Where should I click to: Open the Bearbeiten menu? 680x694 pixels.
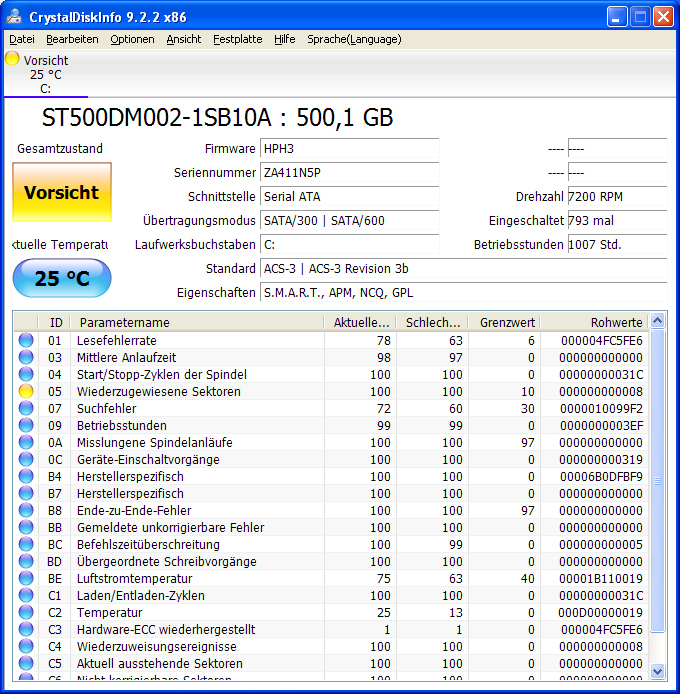pos(72,39)
